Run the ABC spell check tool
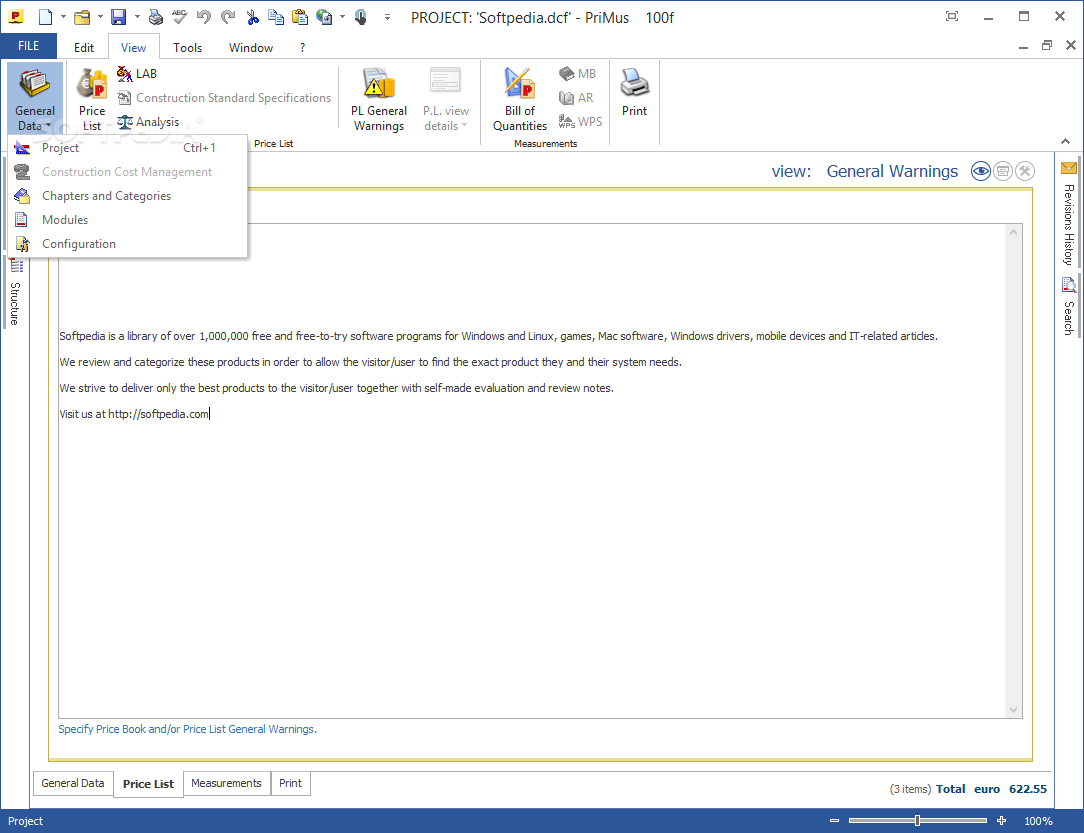Viewport: 1084px width, 833px height. coord(180,17)
